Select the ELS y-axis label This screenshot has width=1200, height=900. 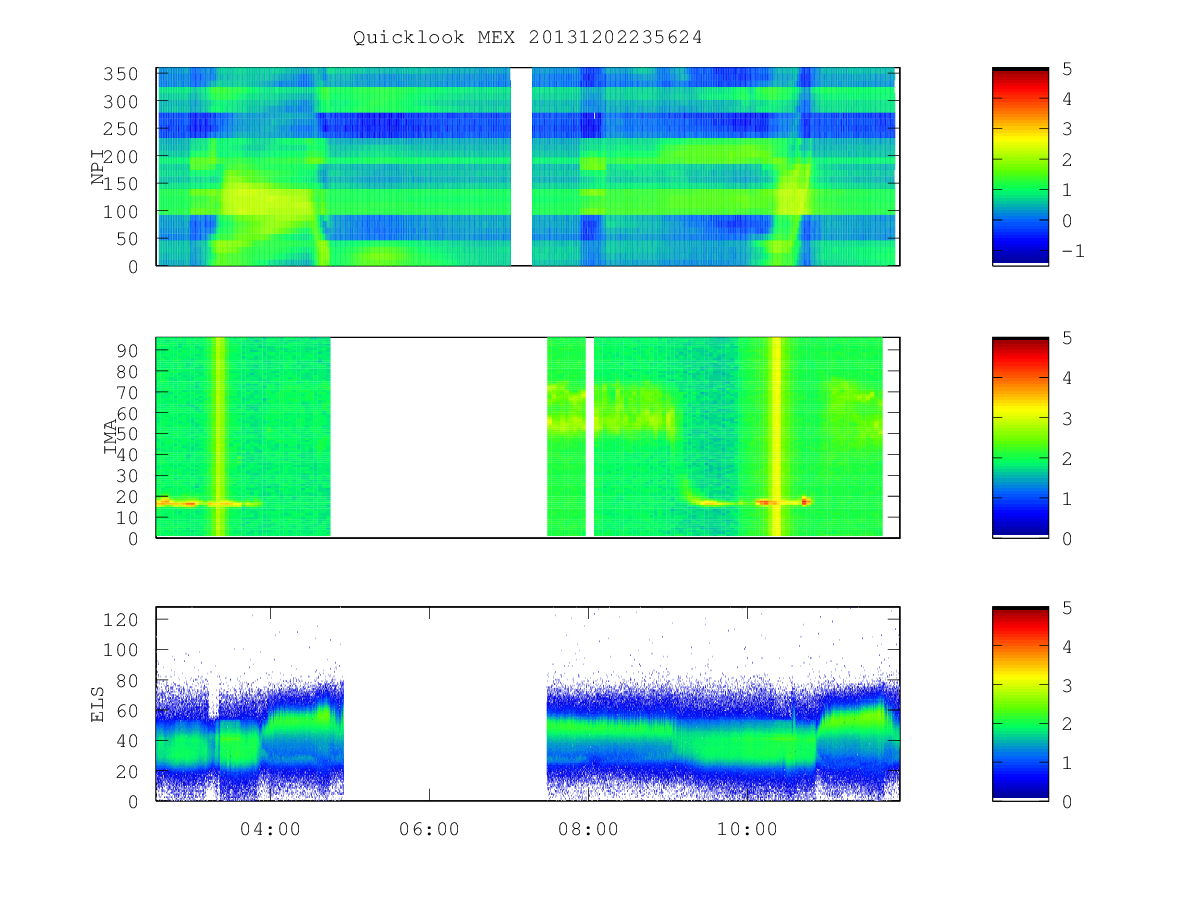tap(99, 704)
